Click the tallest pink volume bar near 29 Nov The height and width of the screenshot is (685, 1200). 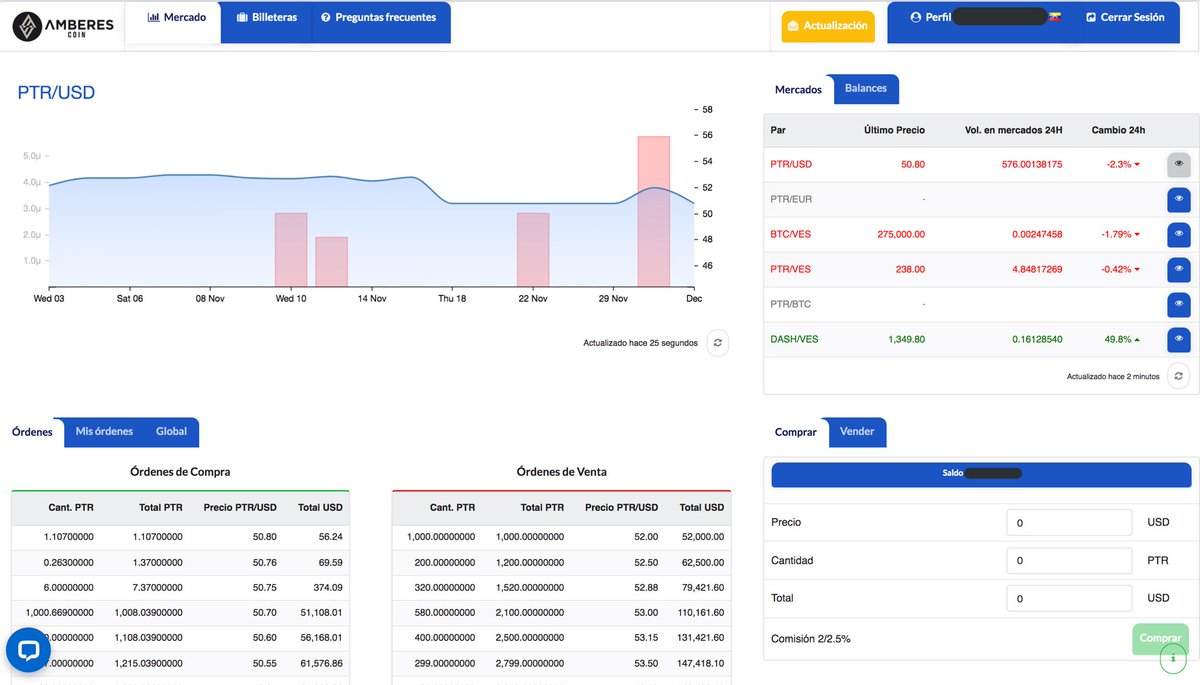pyautogui.click(x=654, y=210)
